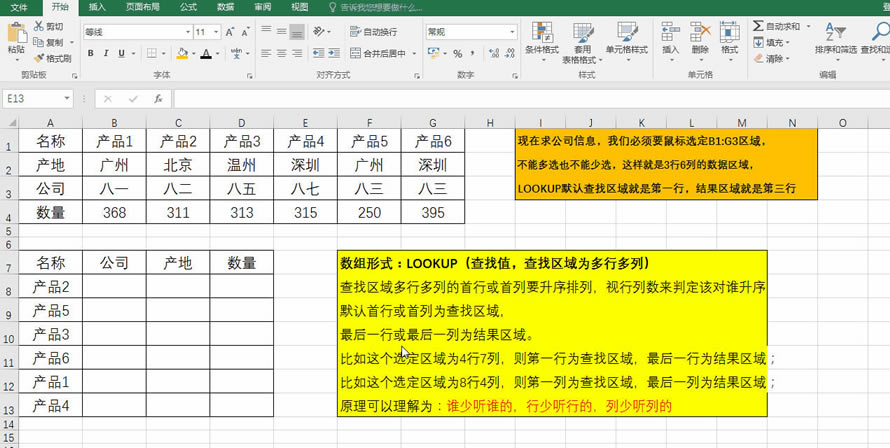The image size is (890, 448).
Task: Click the Format cells (格式) icon
Action: tap(729, 32)
